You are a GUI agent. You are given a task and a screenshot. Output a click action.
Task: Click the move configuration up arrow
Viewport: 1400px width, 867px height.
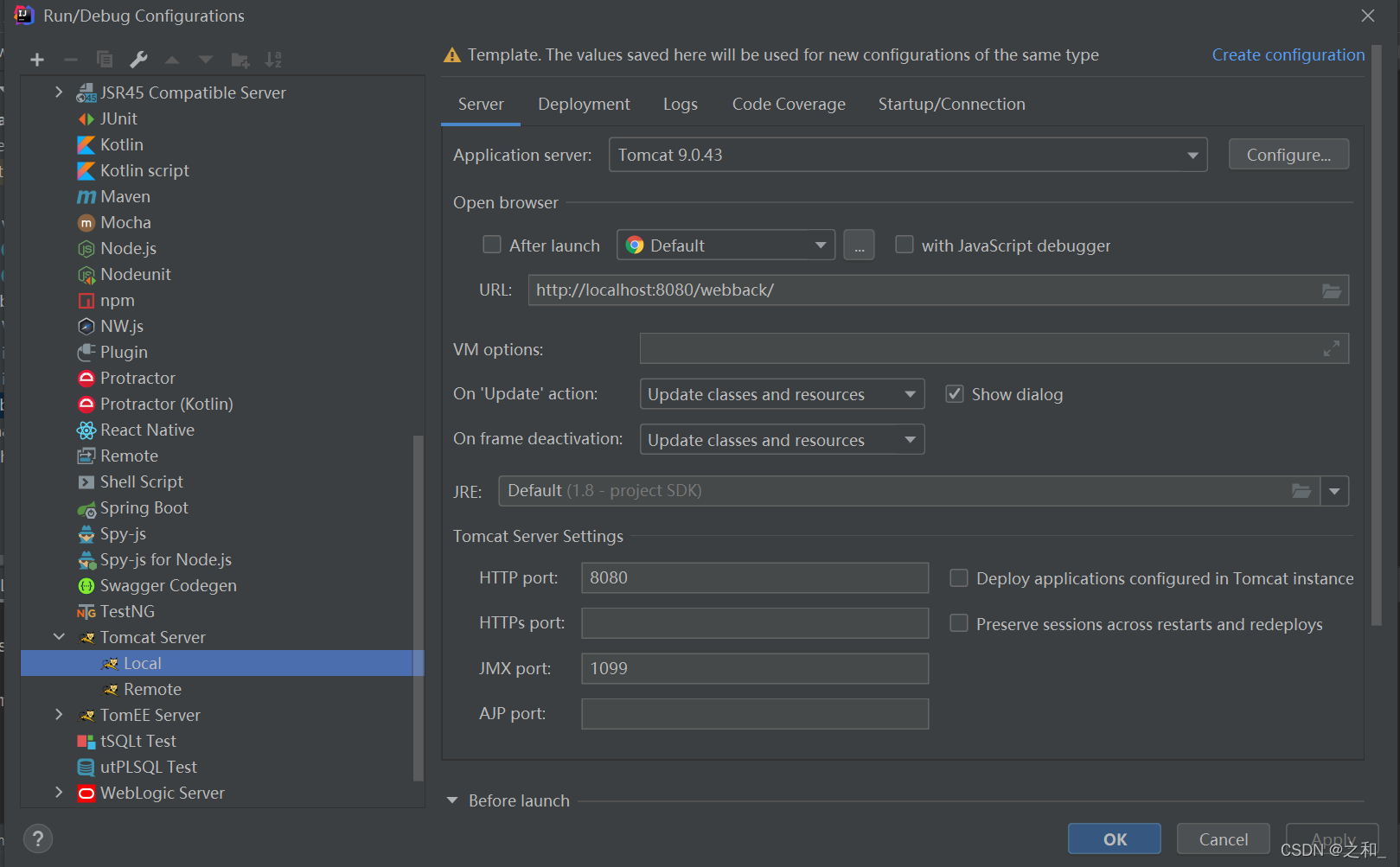pyautogui.click(x=172, y=60)
